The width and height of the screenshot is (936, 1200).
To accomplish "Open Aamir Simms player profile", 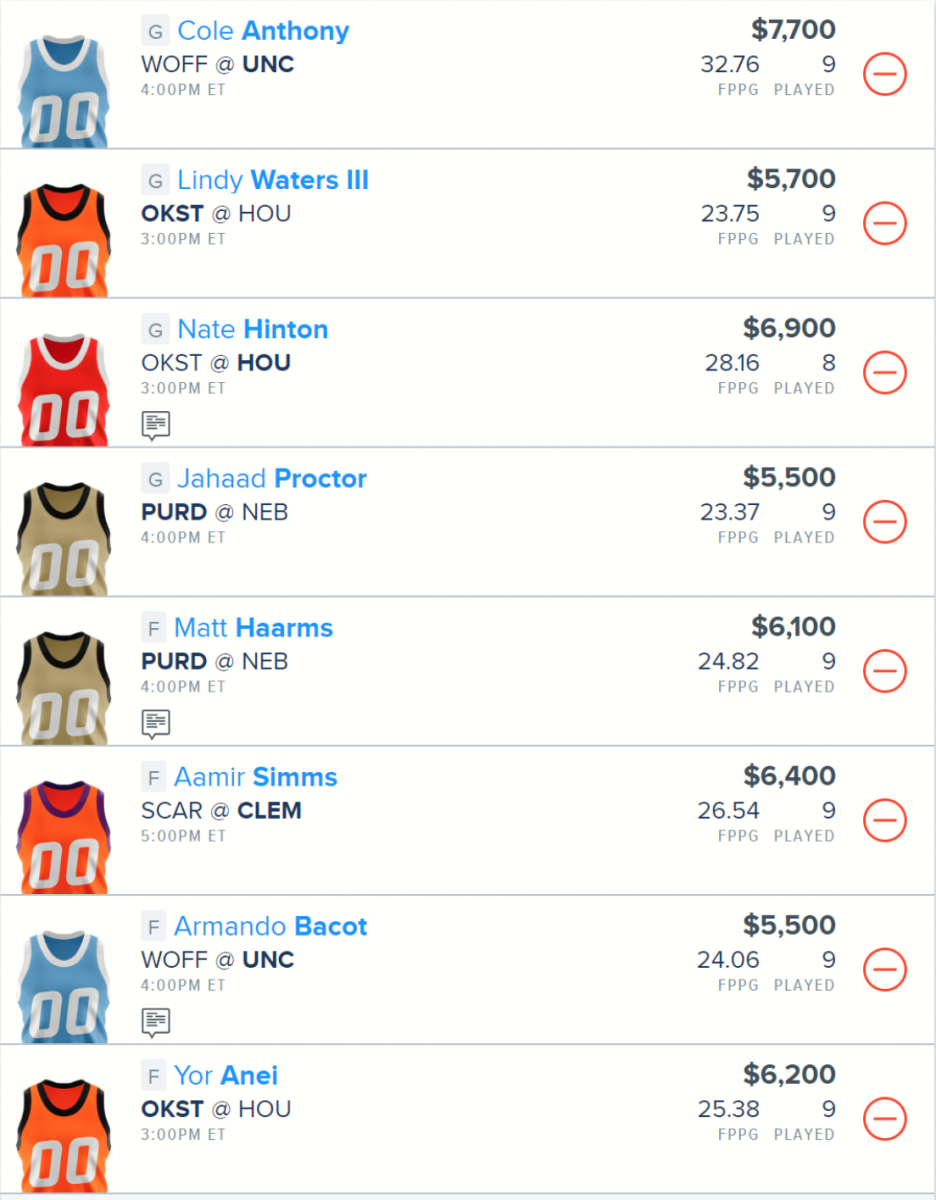I will pos(255,777).
